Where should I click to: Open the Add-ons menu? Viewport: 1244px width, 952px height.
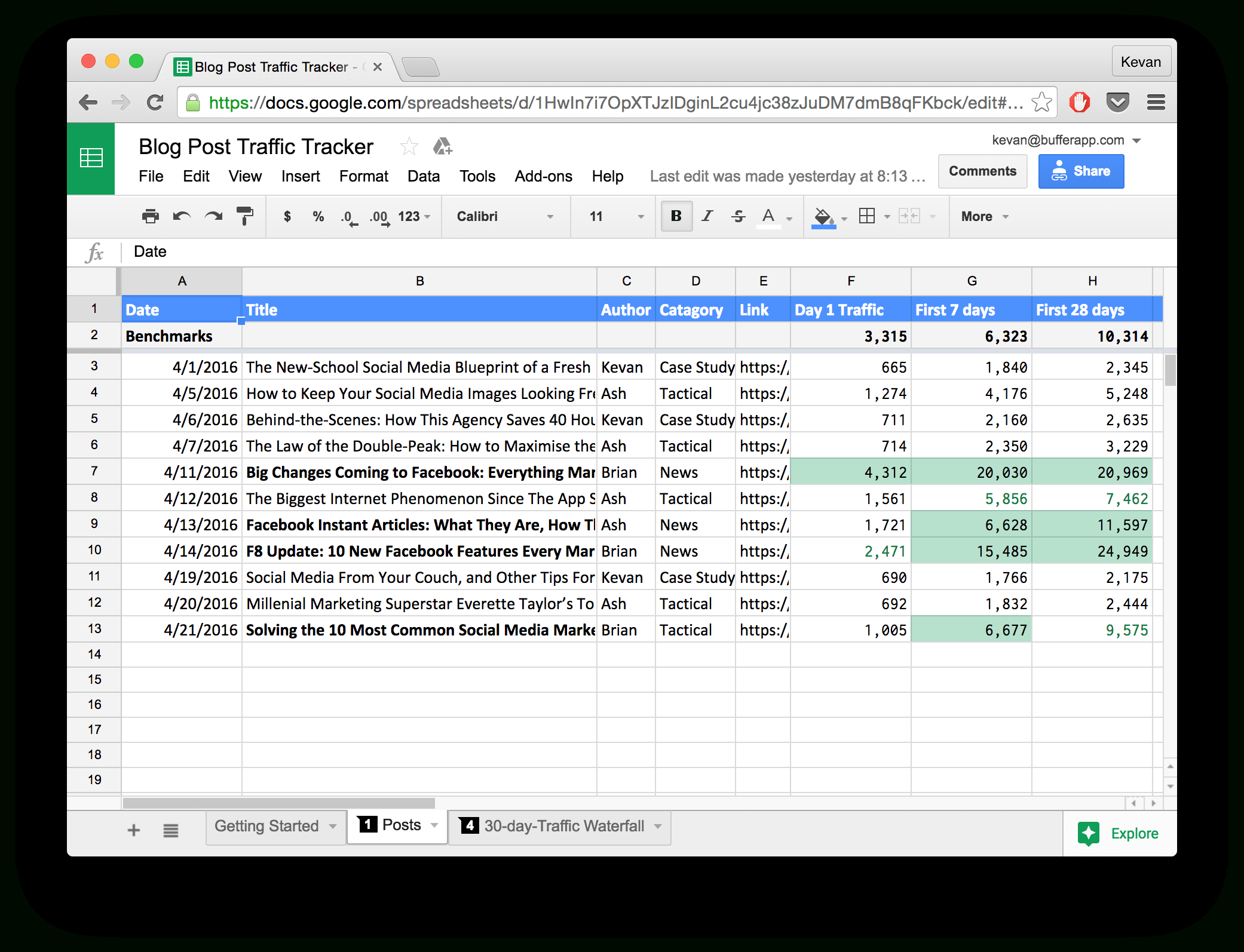pos(542,175)
